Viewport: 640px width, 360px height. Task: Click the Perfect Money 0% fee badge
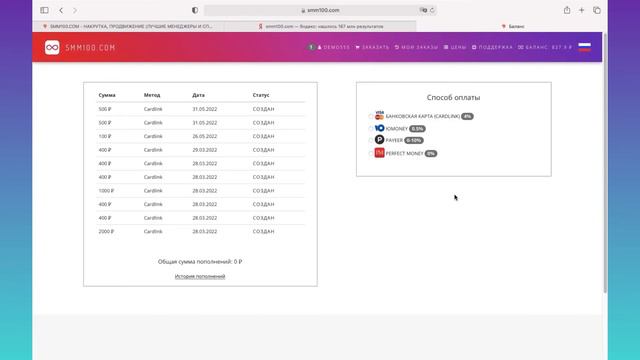[431, 153]
